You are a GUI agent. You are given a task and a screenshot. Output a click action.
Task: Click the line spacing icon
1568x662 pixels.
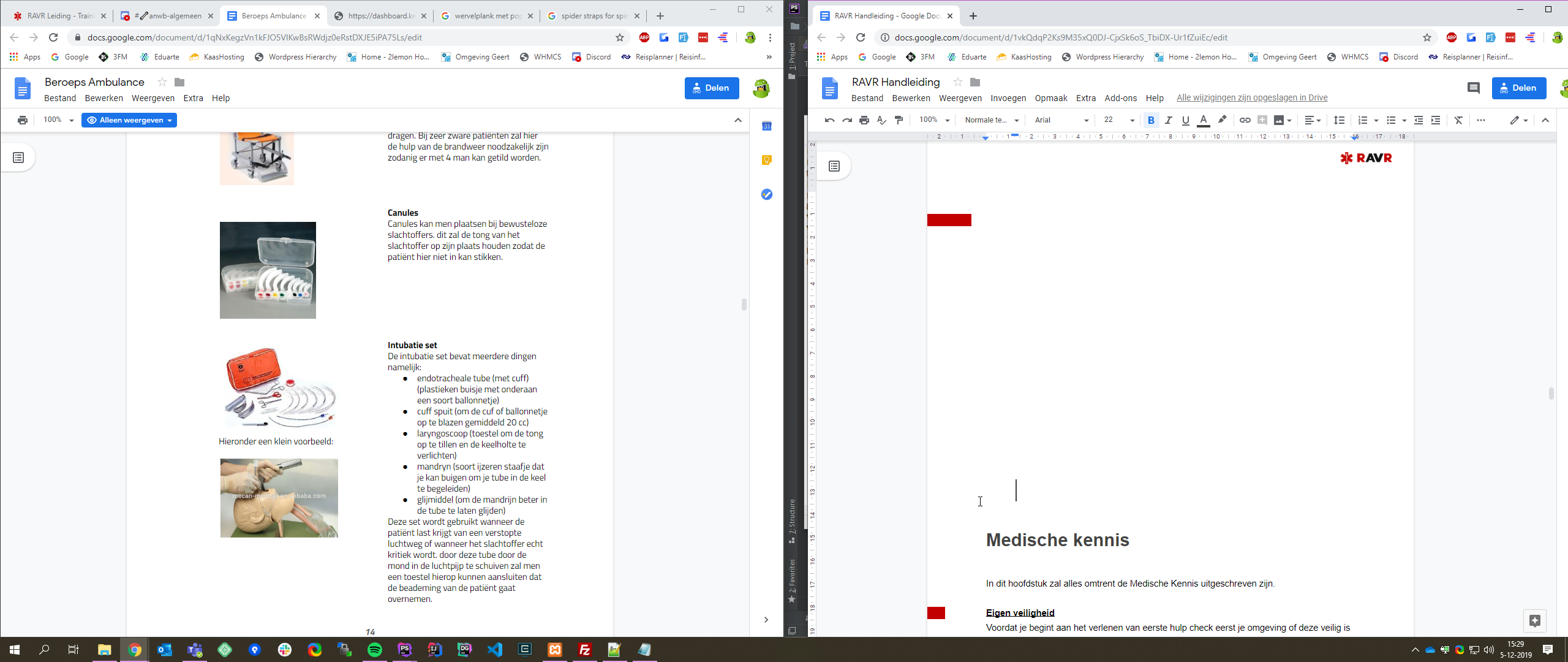coord(1340,120)
